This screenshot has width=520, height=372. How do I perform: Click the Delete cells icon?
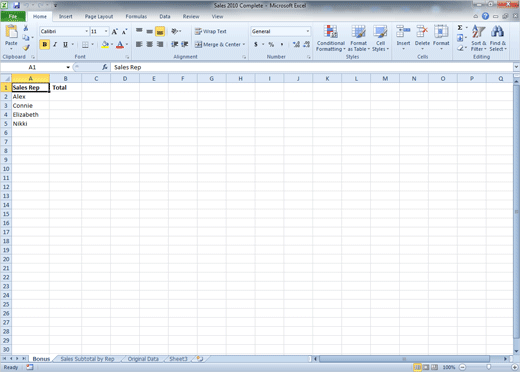tap(422, 32)
